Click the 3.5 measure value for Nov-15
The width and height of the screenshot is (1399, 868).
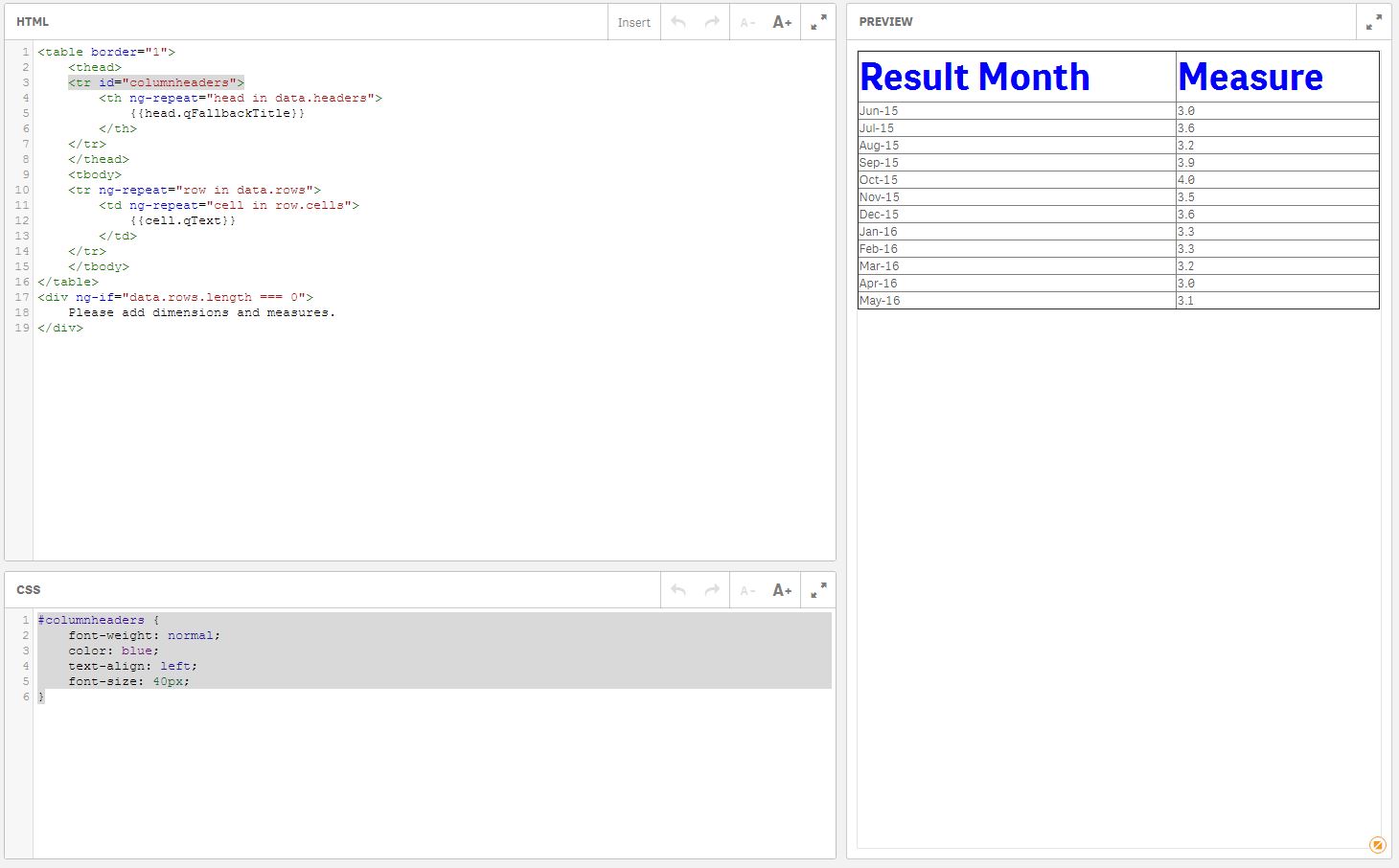point(1277,197)
